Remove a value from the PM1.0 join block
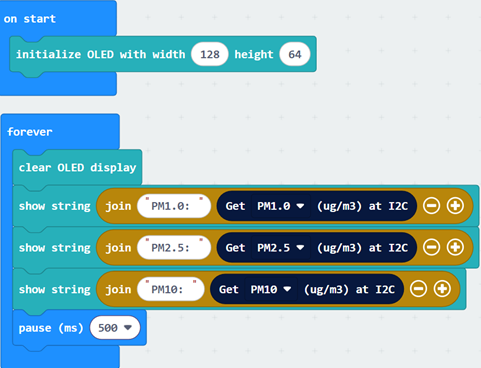 pos(431,206)
